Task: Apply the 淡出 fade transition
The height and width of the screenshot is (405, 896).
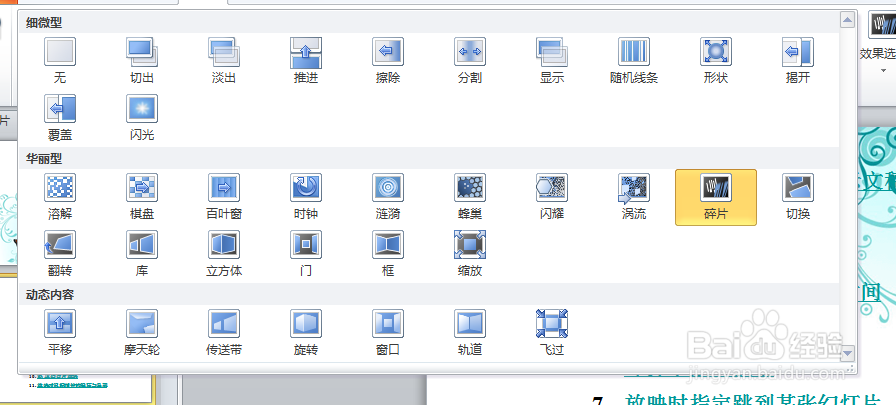Action: click(223, 61)
